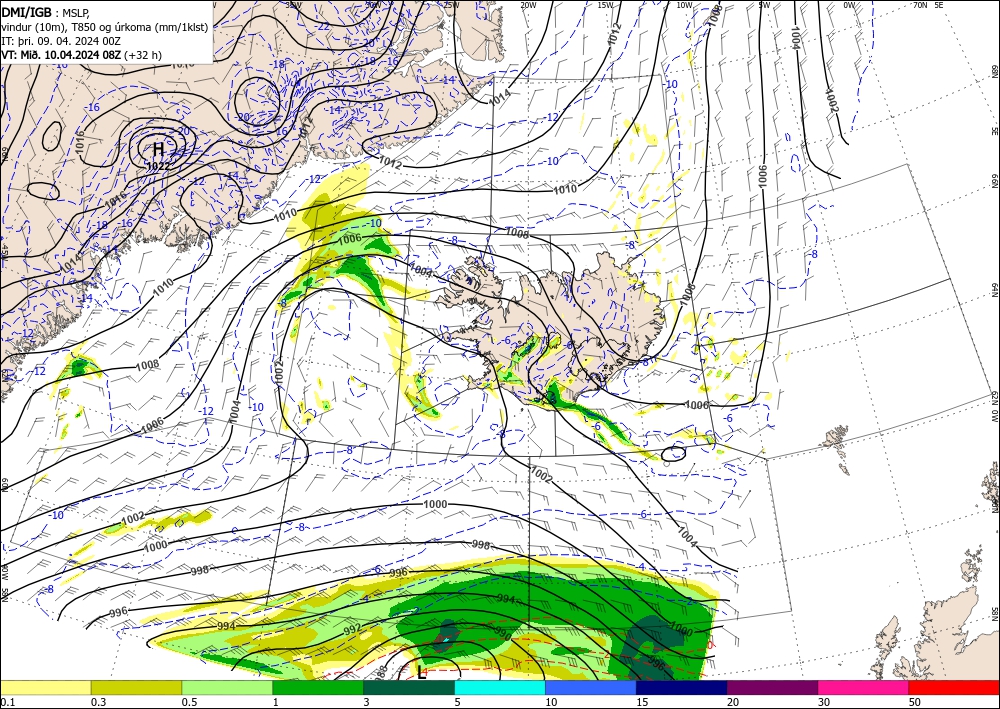This screenshot has width=1000, height=709.
Task: Click the olive 0.3–0.5 precipitation legend swatch
Action: pos(136,687)
